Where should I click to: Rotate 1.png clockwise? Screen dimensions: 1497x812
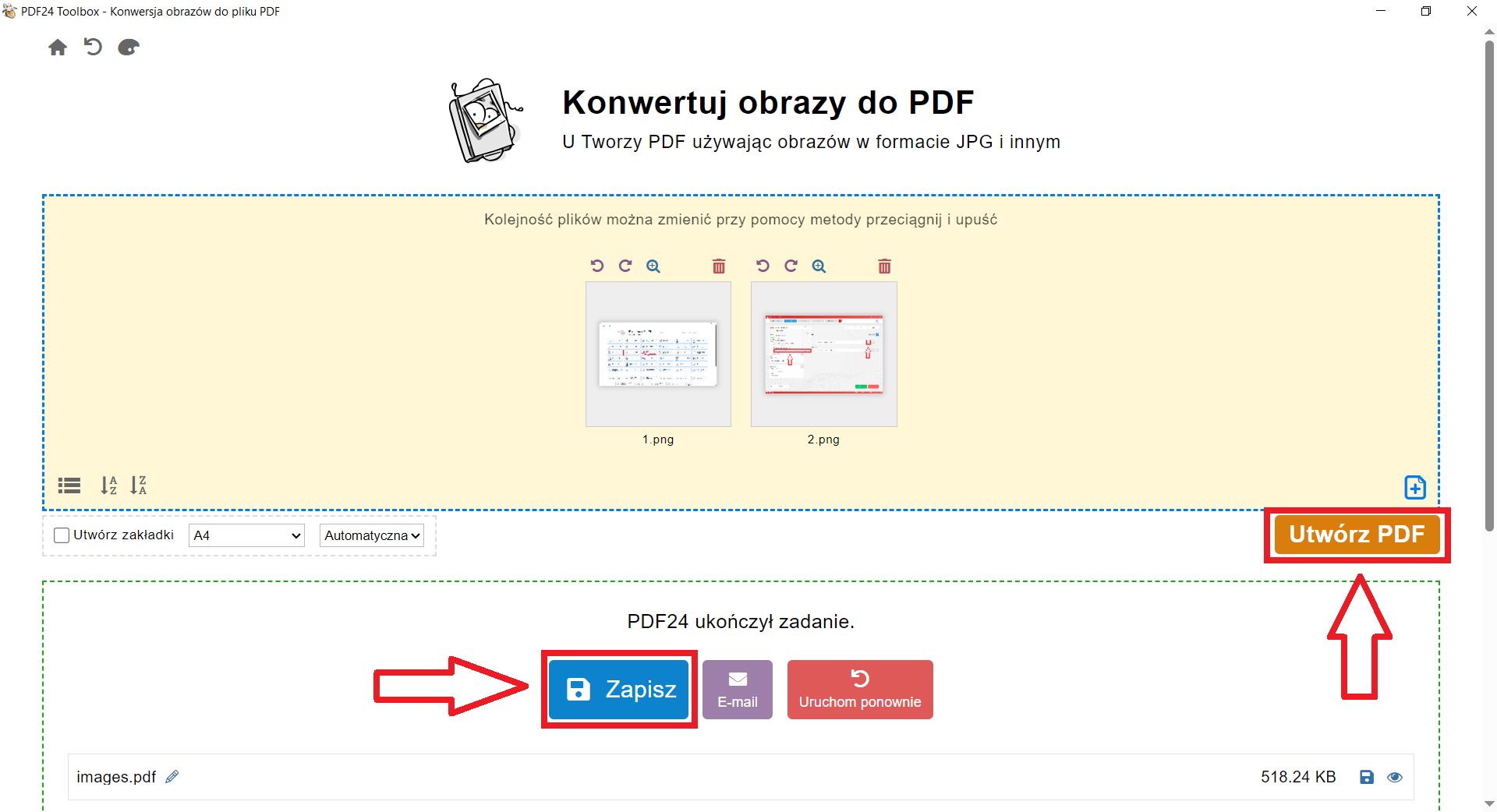(x=625, y=266)
